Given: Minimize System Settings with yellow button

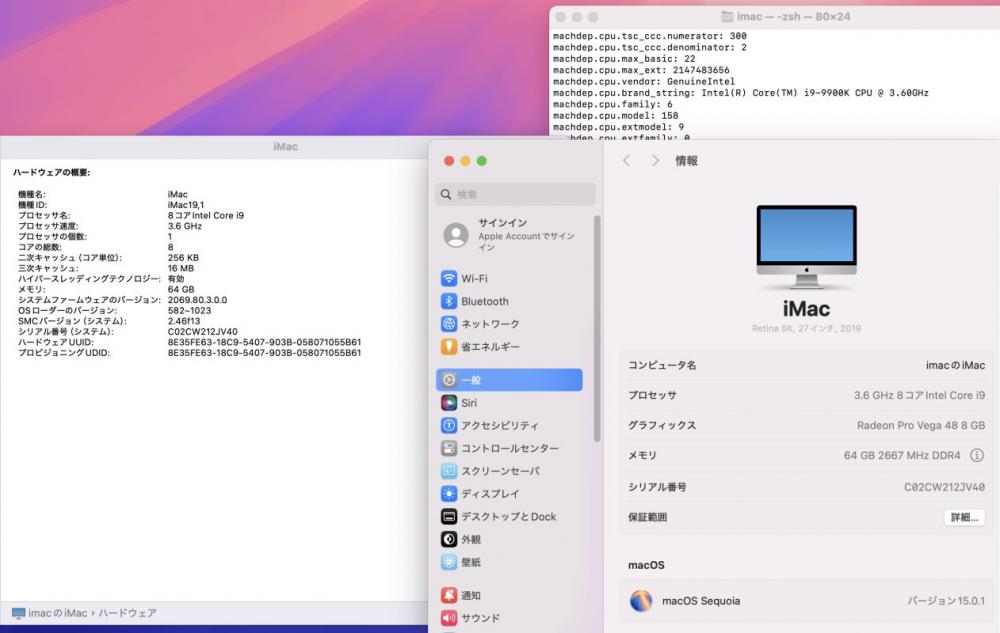Looking at the screenshot, I should [466, 161].
